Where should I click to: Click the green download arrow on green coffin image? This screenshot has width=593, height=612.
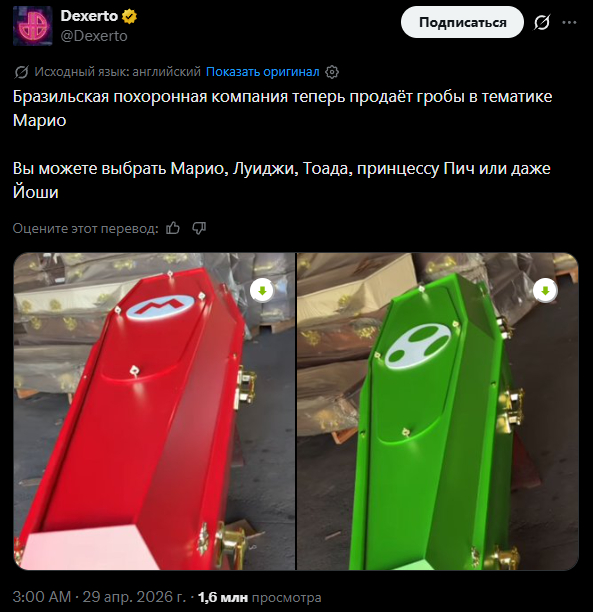click(545, 290)
